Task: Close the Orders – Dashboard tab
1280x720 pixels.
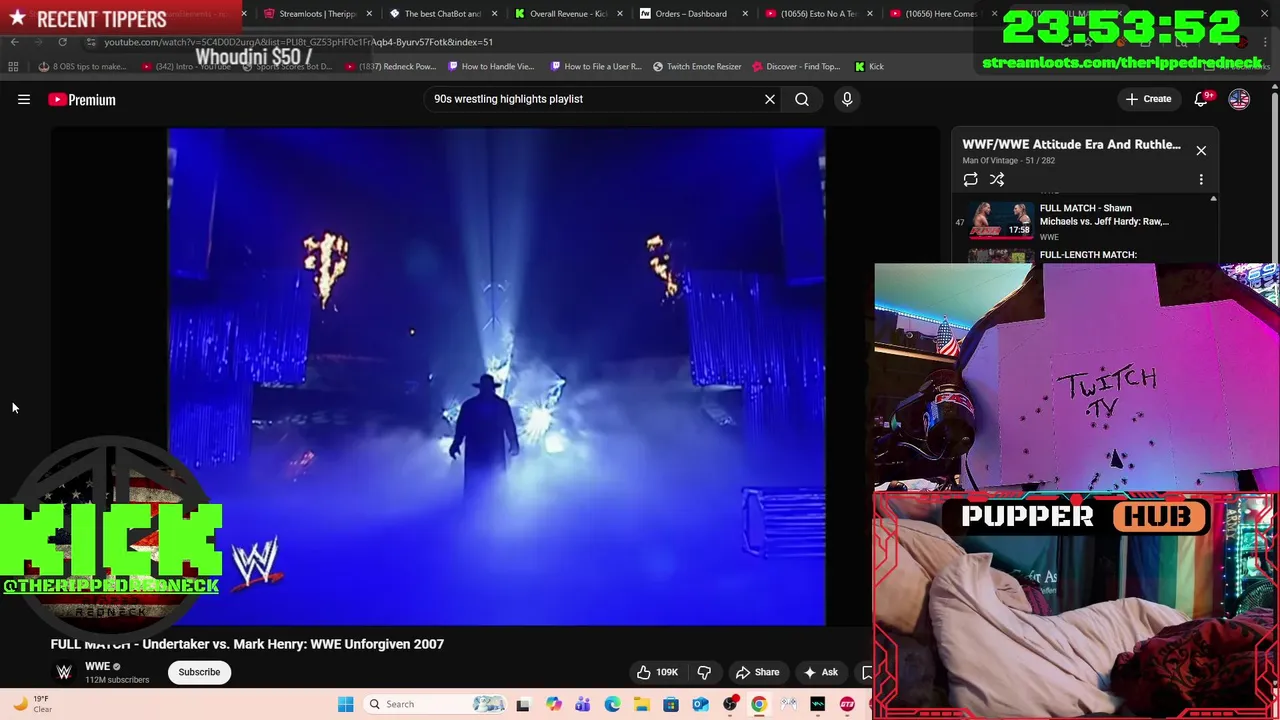Action: (745, 14)
